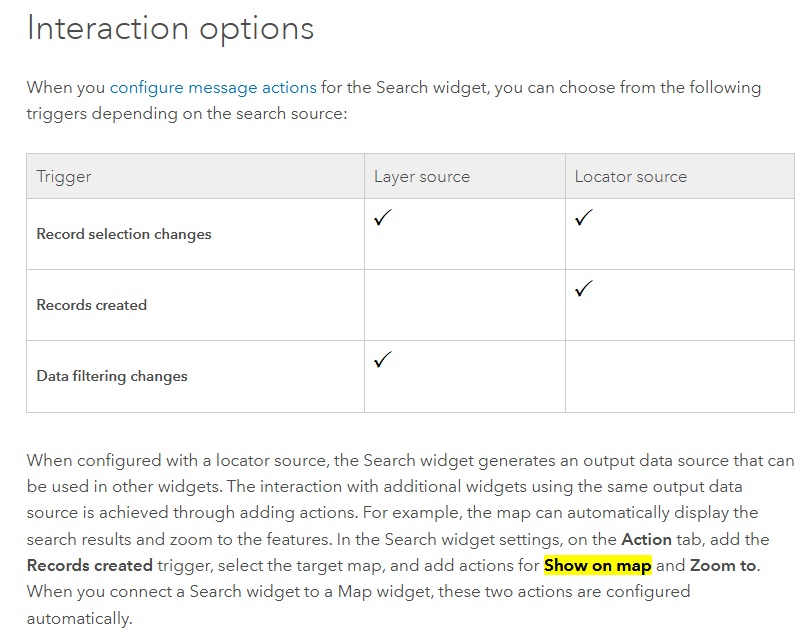Select the "Records created" row label in the table

click(x=92, y=305)
